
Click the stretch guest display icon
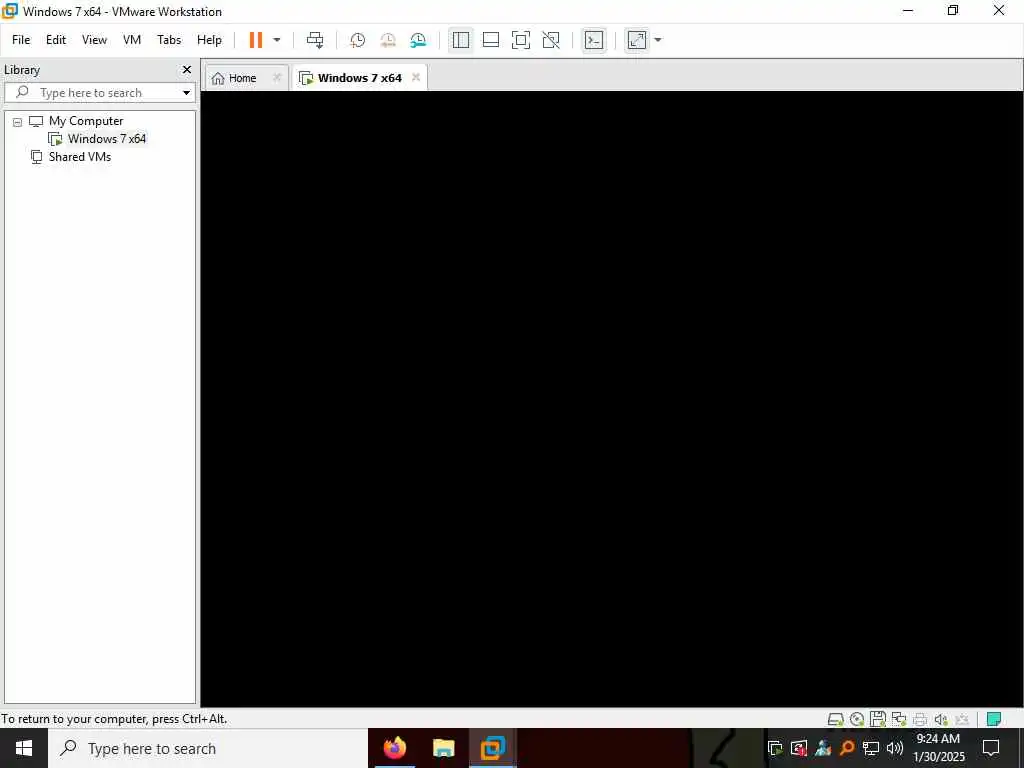tap(637, 40)
